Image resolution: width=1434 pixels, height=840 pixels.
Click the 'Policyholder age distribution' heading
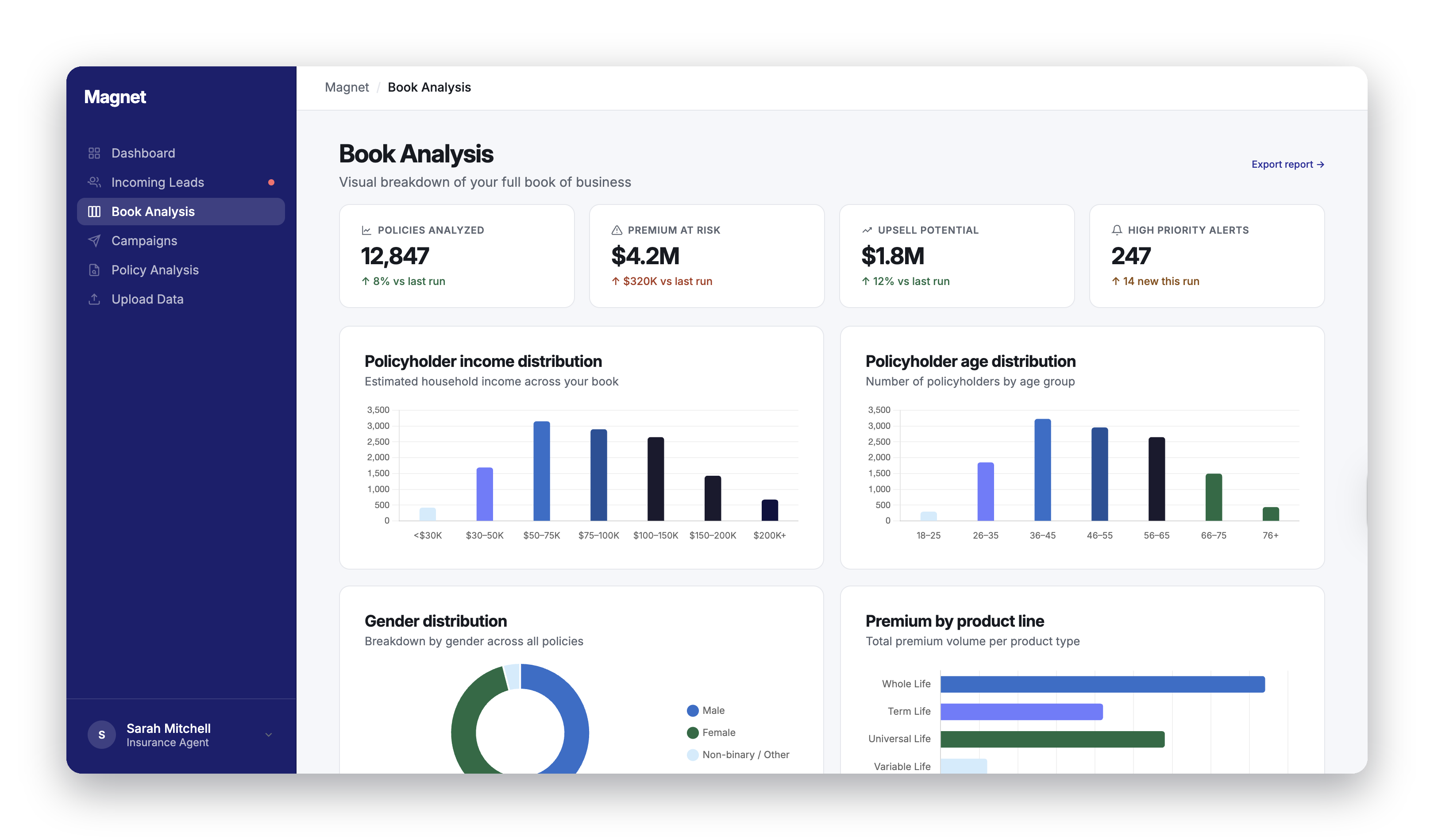(970, 362)
